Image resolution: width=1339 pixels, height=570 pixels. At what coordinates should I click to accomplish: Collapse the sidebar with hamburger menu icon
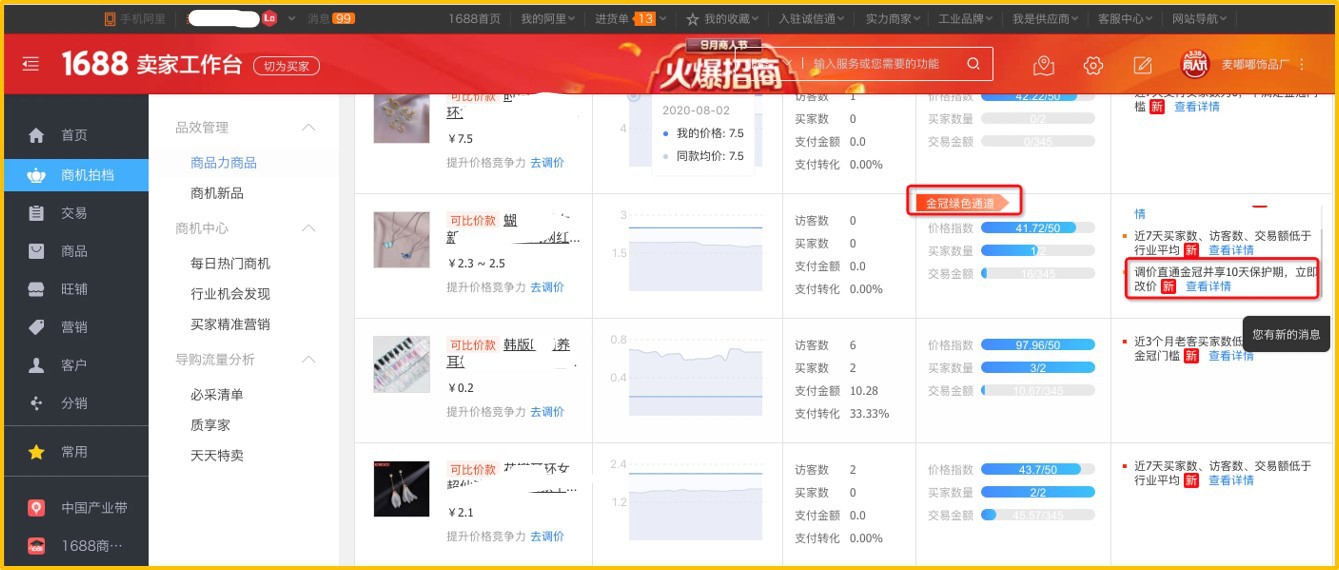[31, 64]
